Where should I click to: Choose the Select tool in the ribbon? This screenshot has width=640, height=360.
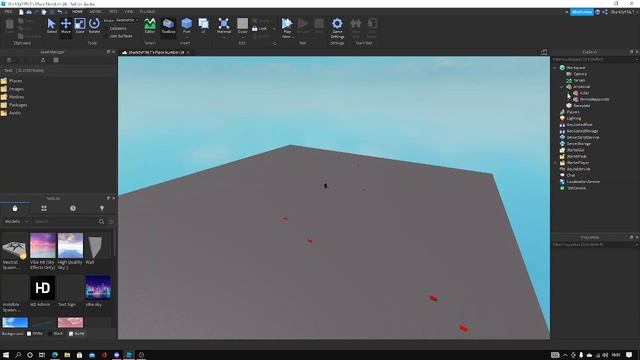tap(51, 26)
